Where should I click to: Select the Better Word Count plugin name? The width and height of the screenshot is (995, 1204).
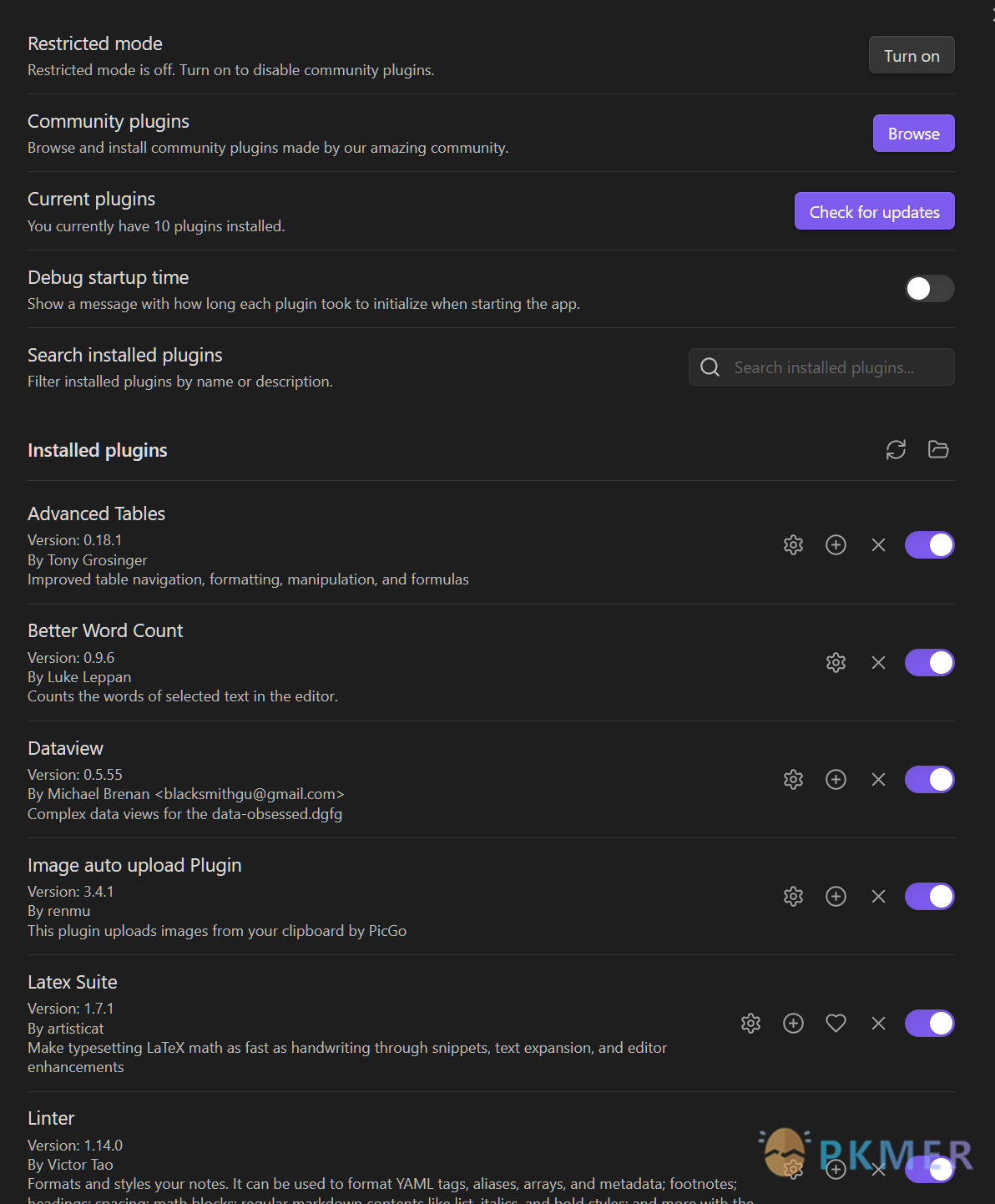[x=105, y=631]
